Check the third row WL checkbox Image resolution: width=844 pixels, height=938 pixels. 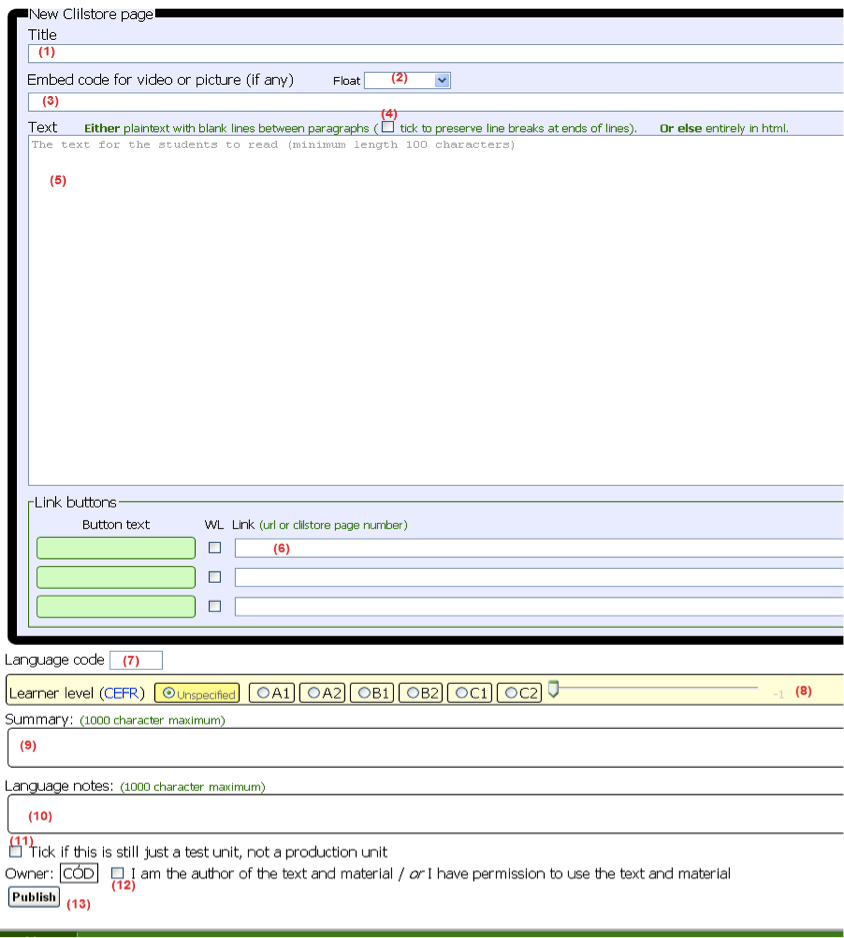click(214, 606)
